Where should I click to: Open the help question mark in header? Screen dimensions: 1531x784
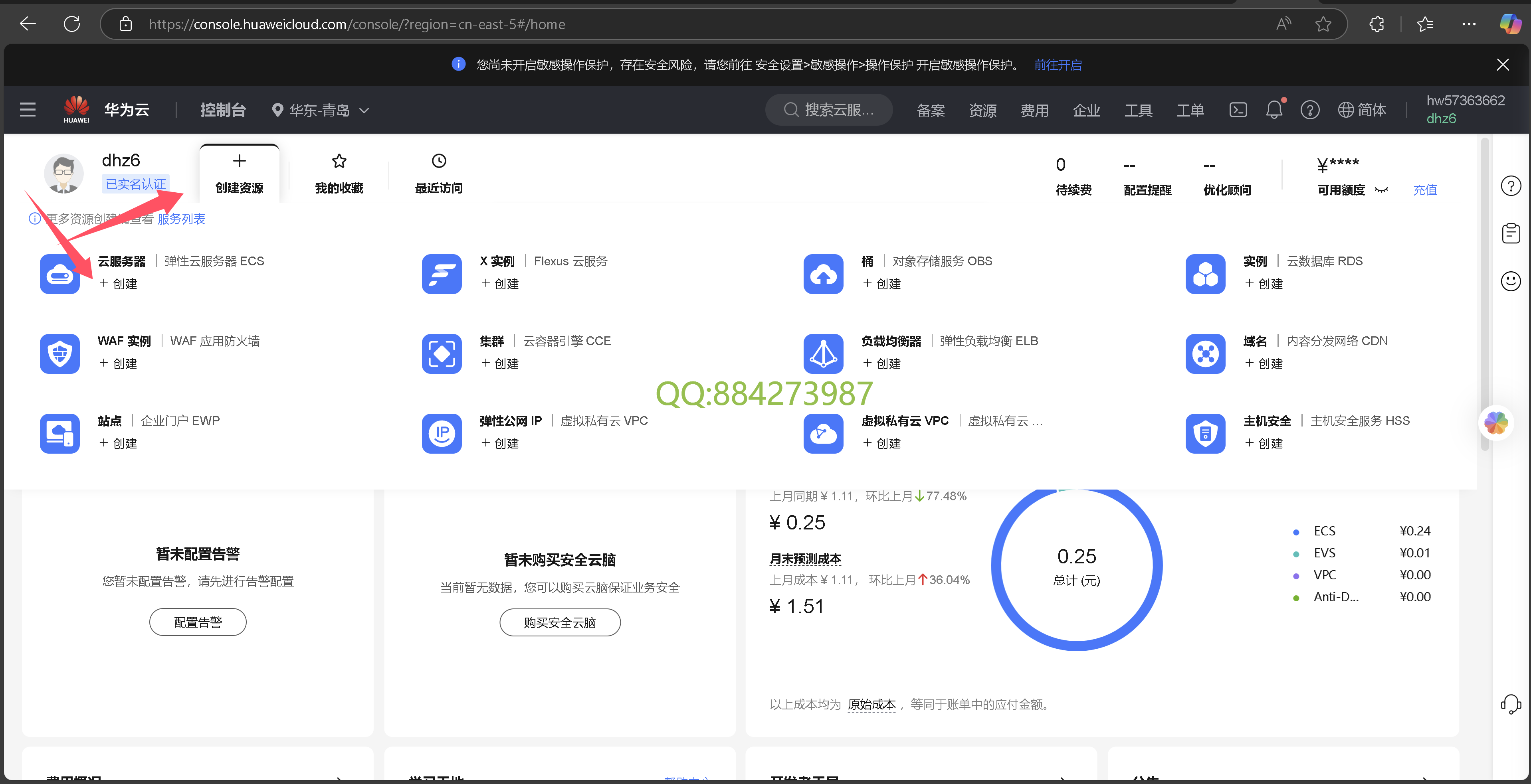1310,110
